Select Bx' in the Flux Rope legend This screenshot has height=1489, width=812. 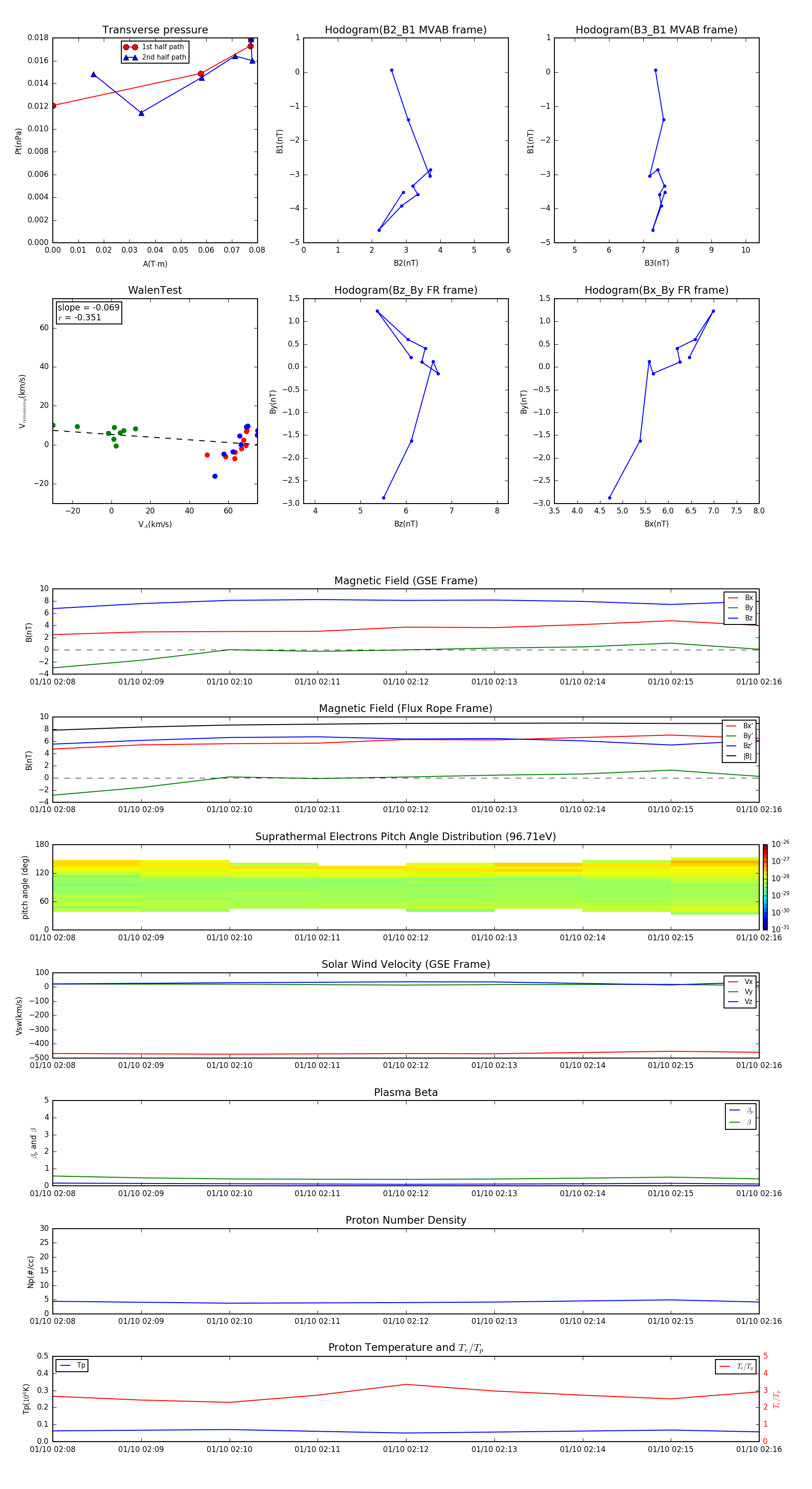coord(740,726)
